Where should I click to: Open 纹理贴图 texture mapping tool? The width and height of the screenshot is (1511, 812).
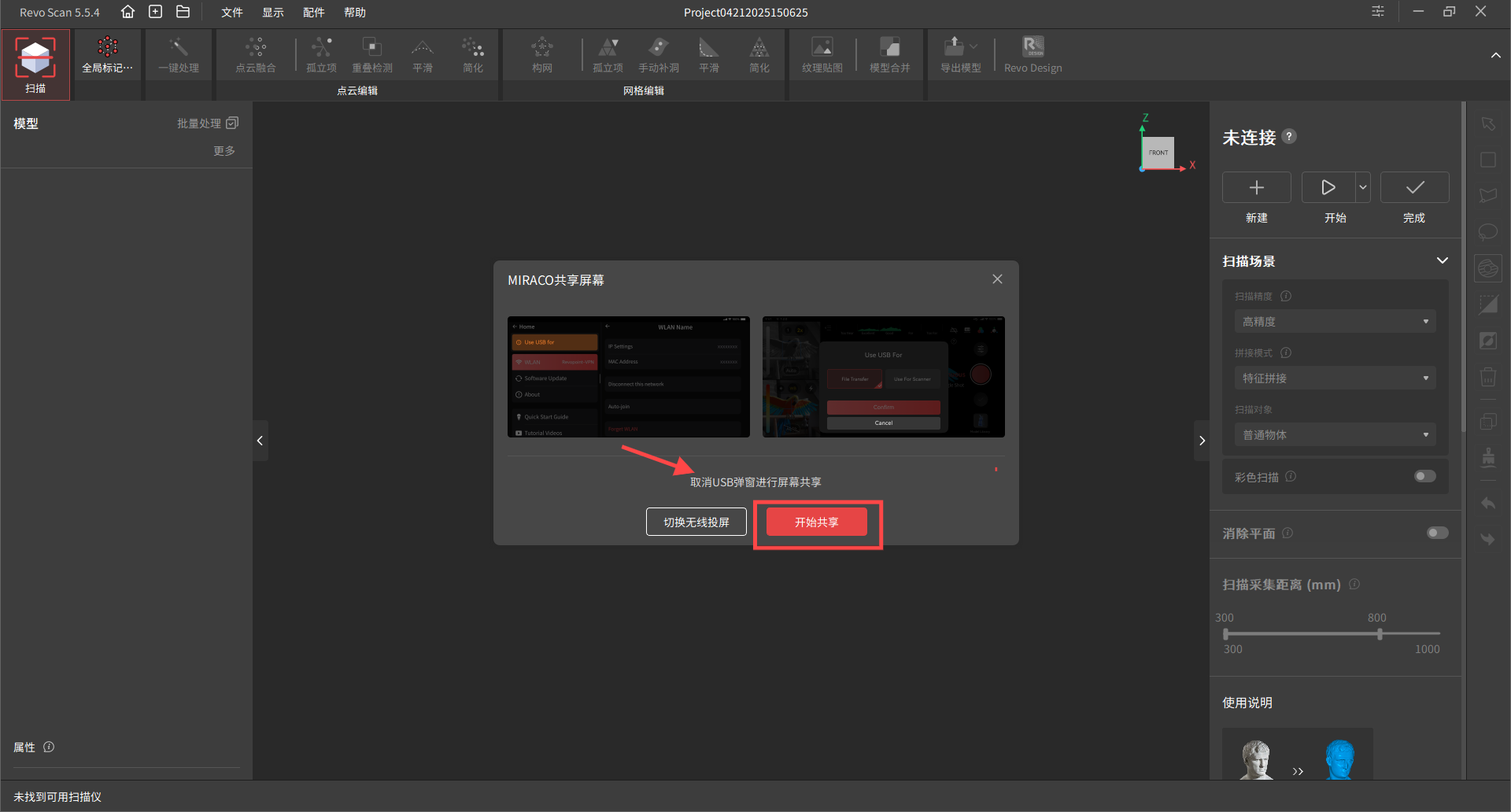[822, 56]
